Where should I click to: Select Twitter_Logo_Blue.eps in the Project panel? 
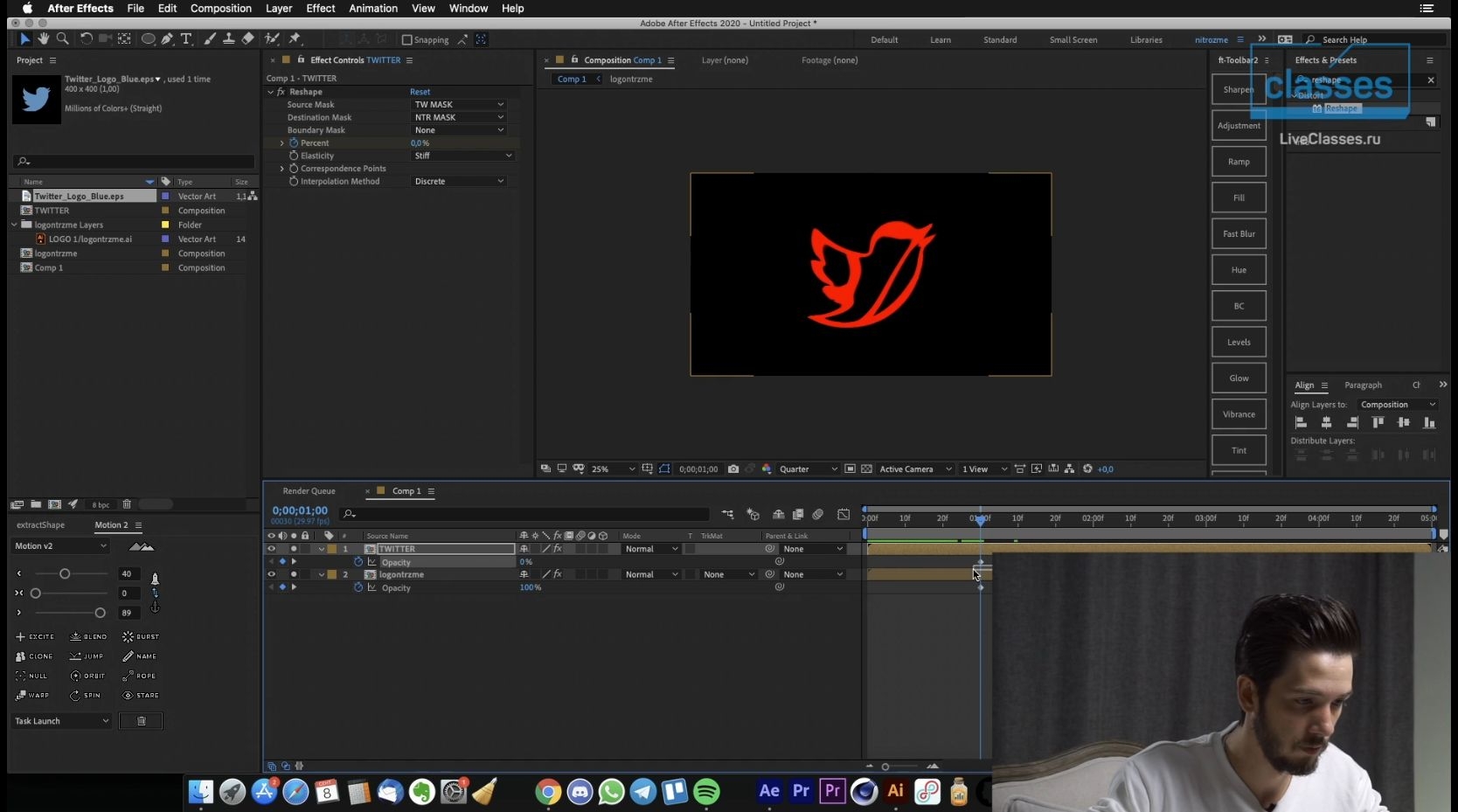79,197
